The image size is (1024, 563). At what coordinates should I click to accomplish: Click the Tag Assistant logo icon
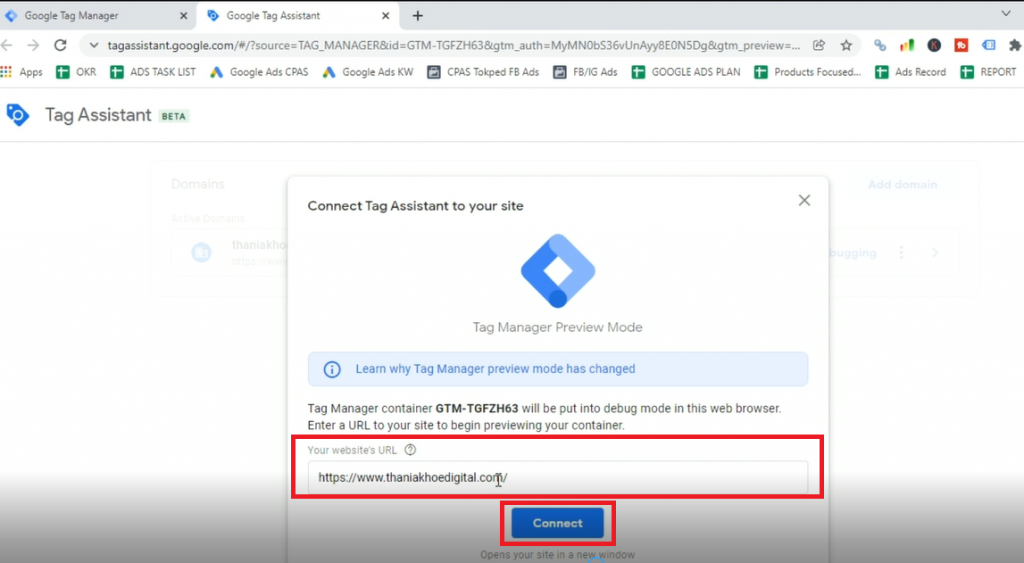click(18, 115)
